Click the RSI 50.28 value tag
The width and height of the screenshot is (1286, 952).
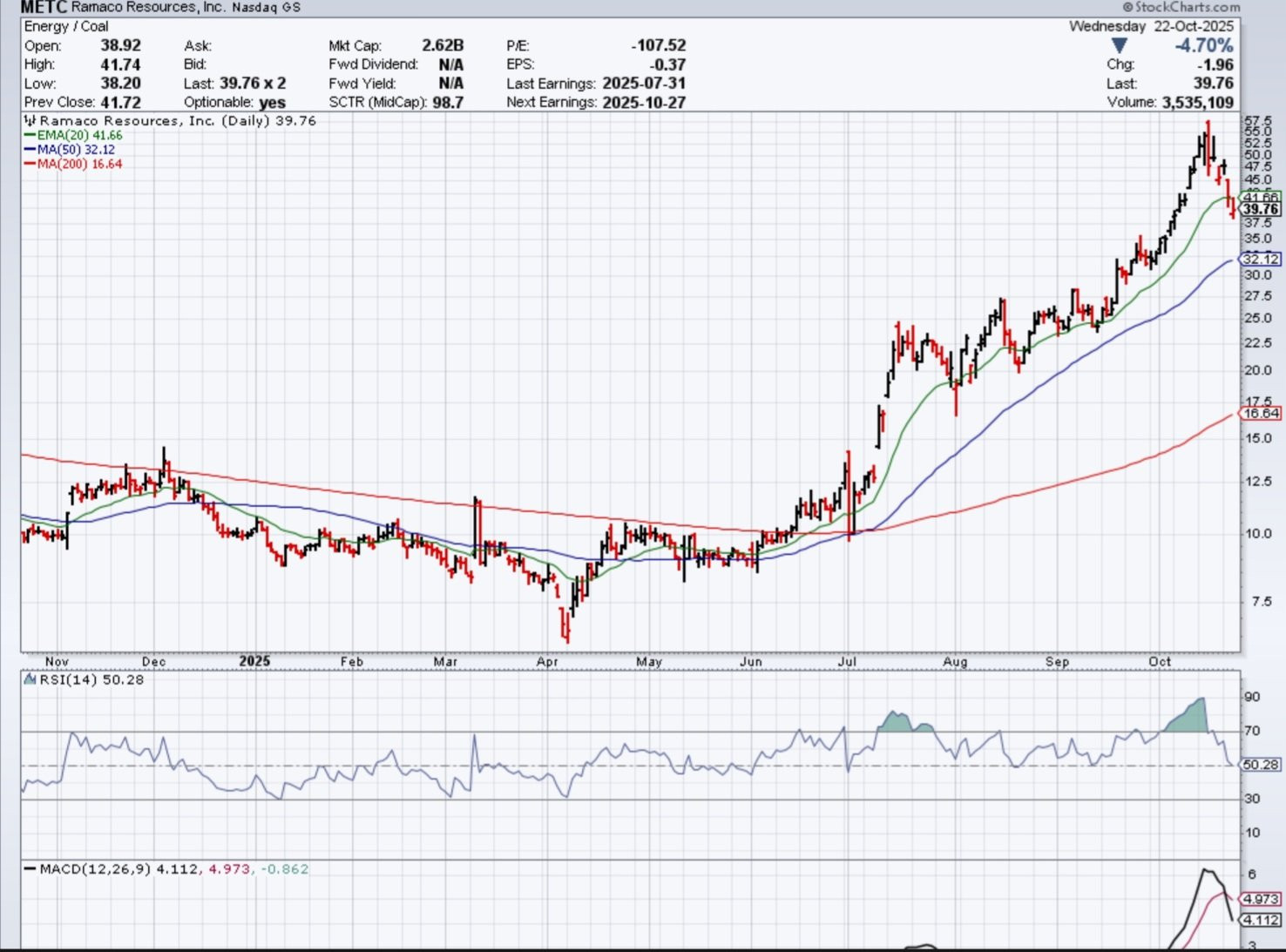(1260, 765)
